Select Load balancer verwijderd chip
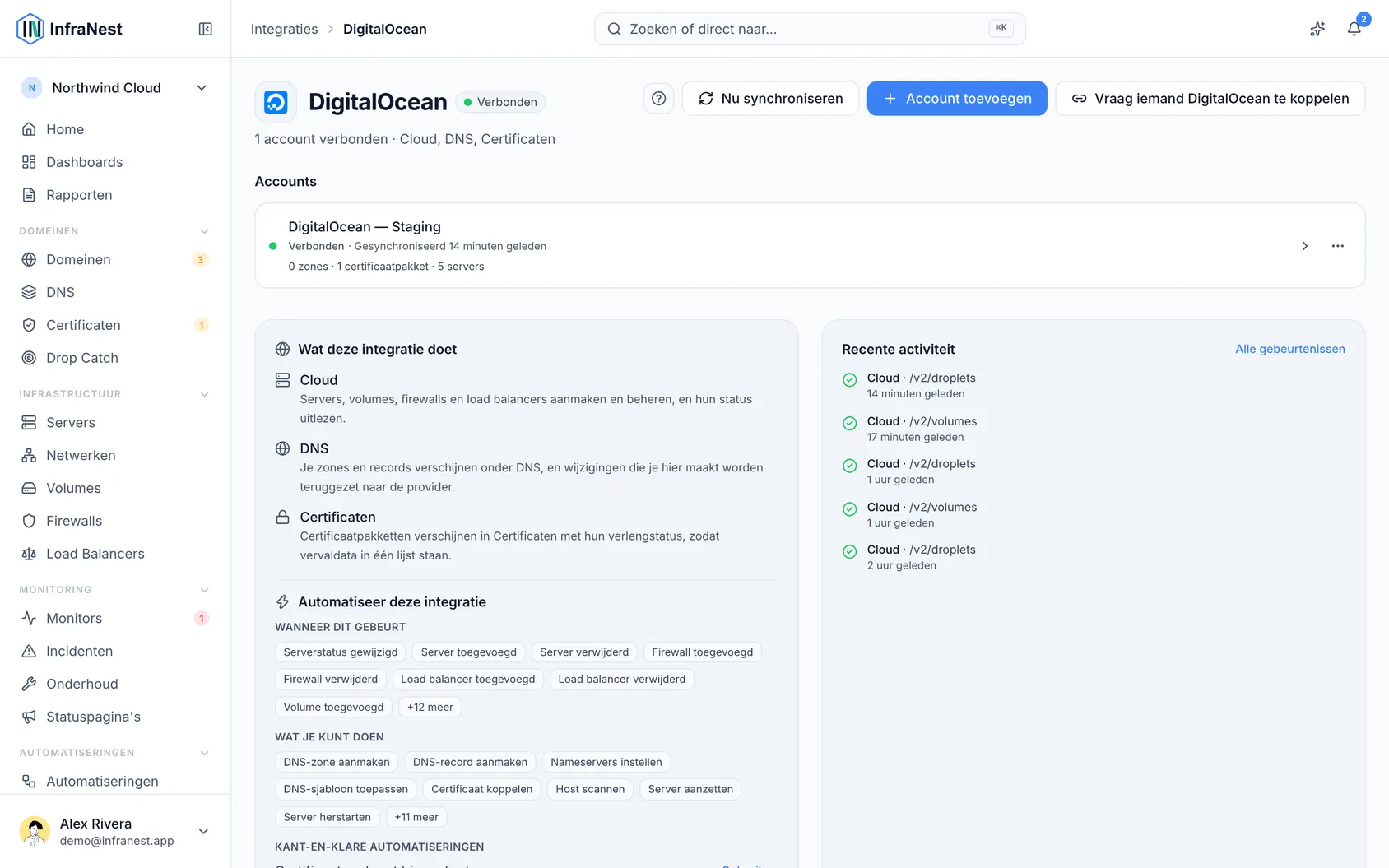1389x868 pixels. point(622,680)
